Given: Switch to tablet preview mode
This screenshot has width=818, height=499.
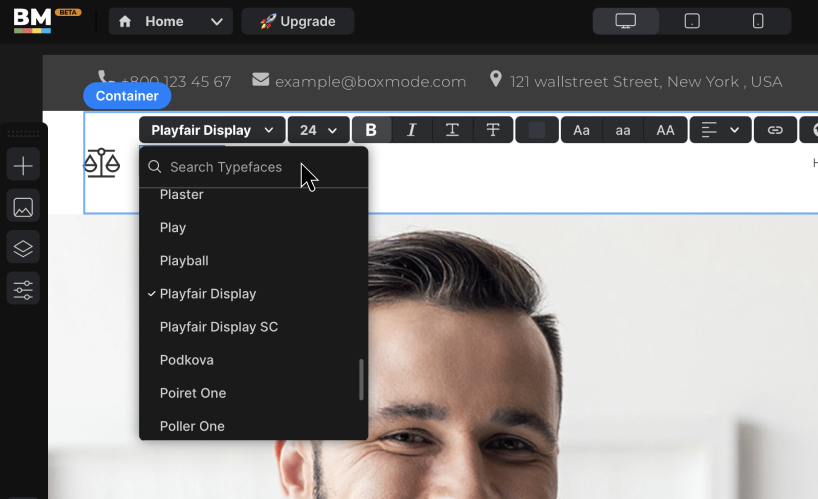Looking at the screenshot, I should pos(692,21).
